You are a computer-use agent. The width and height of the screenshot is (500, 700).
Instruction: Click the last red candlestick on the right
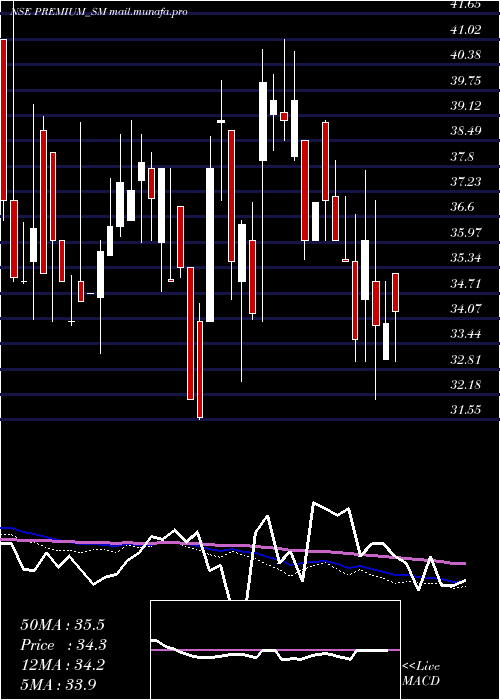tap(396, 292)
